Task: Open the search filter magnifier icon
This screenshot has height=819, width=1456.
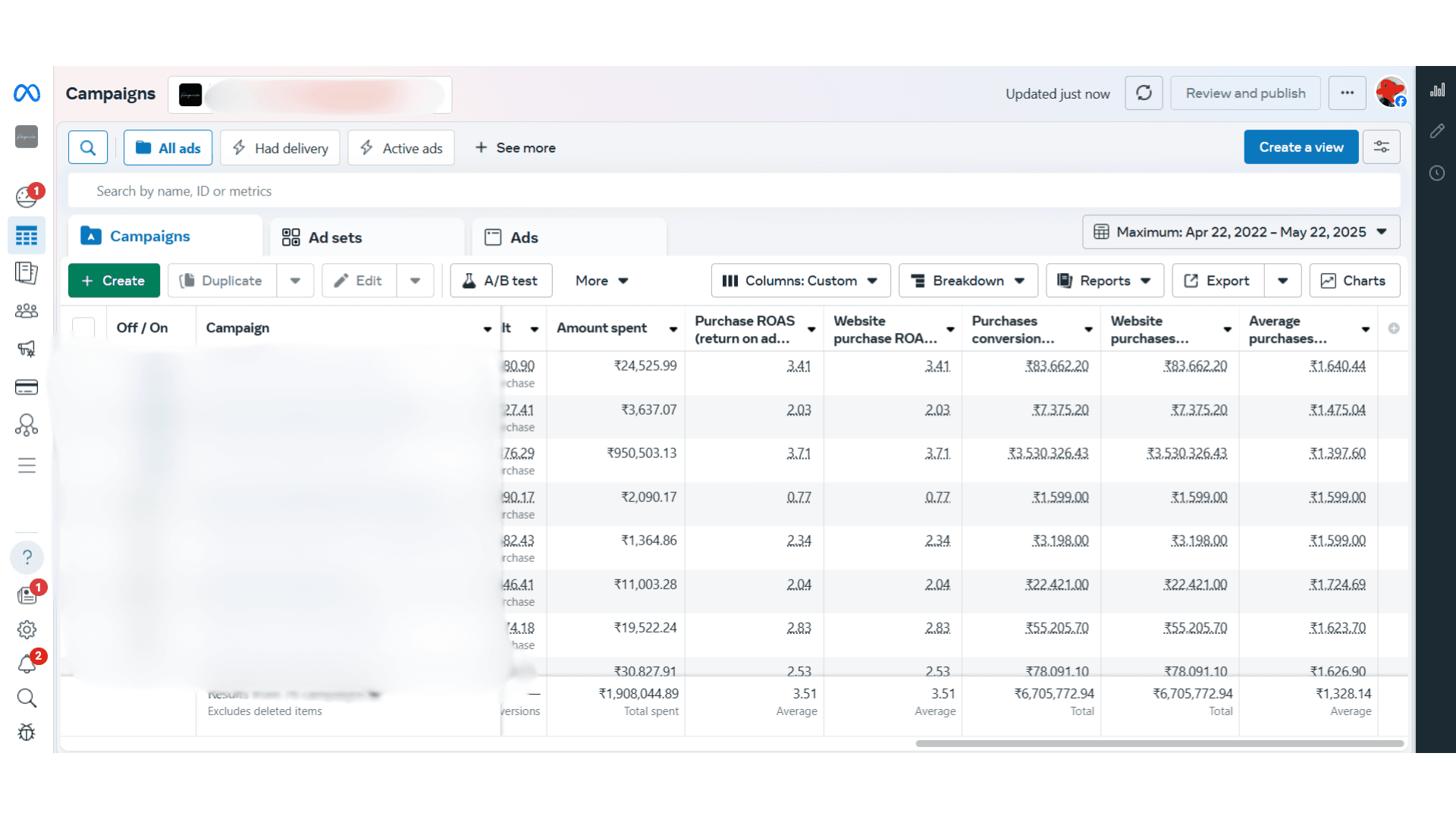Action: pos(88,148)
